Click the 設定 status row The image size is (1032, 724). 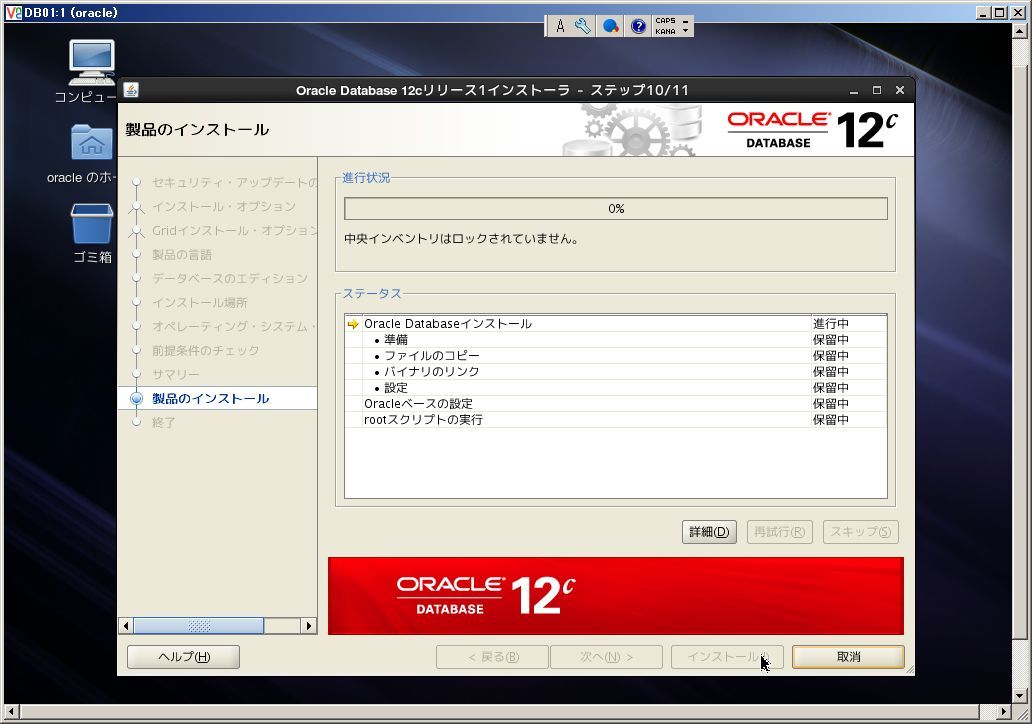(x=616, y=388)
